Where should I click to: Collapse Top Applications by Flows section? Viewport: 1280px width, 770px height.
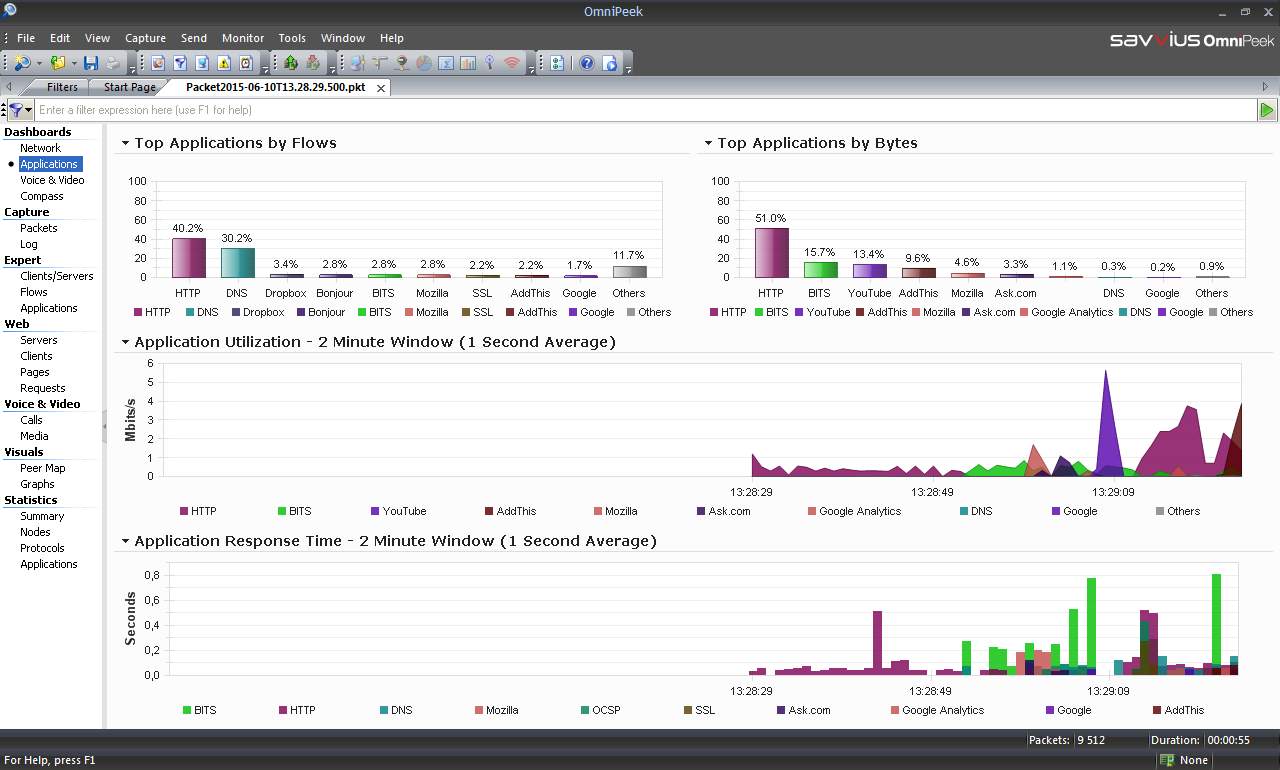(125, 143)
